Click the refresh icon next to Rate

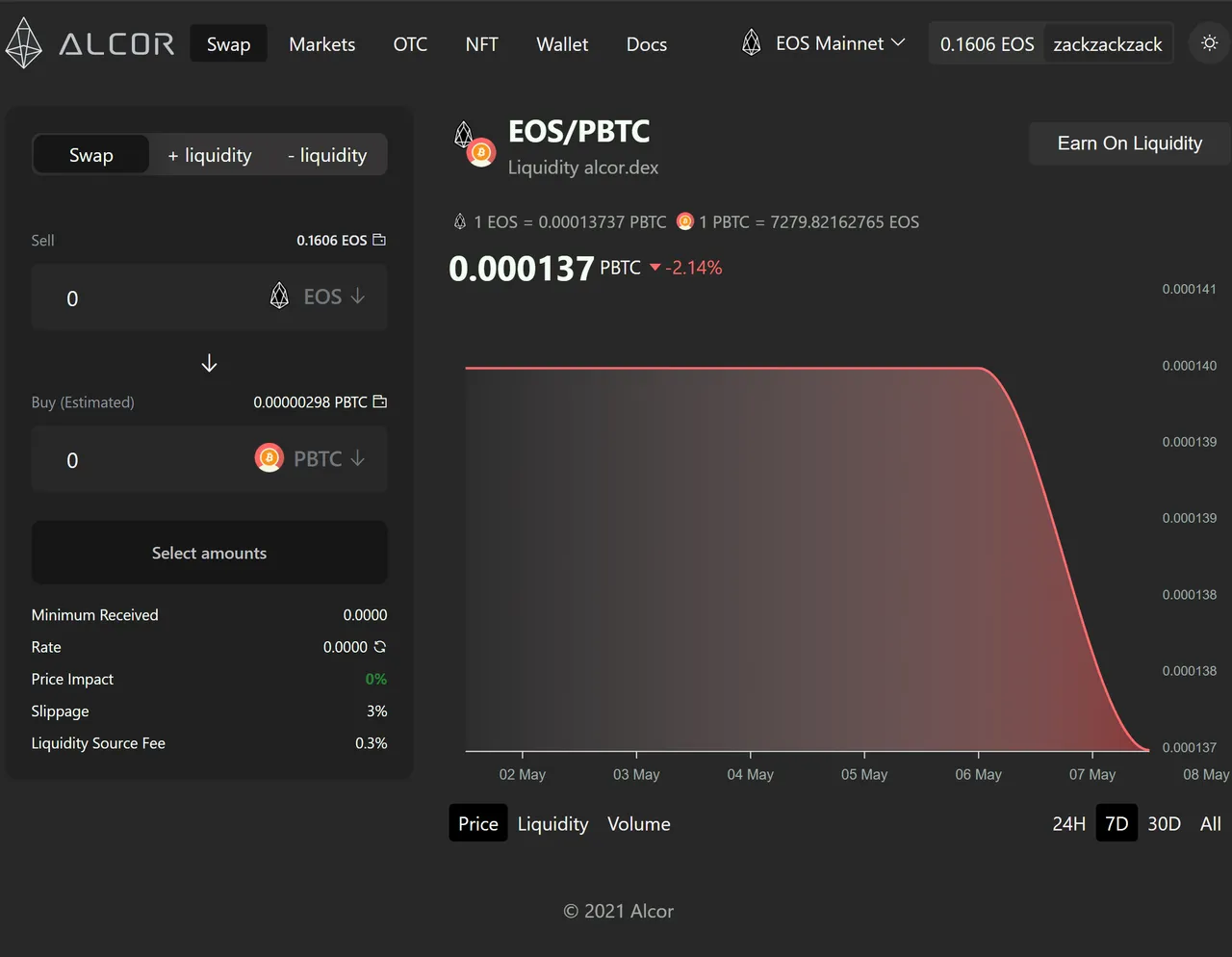pos(380,647)
